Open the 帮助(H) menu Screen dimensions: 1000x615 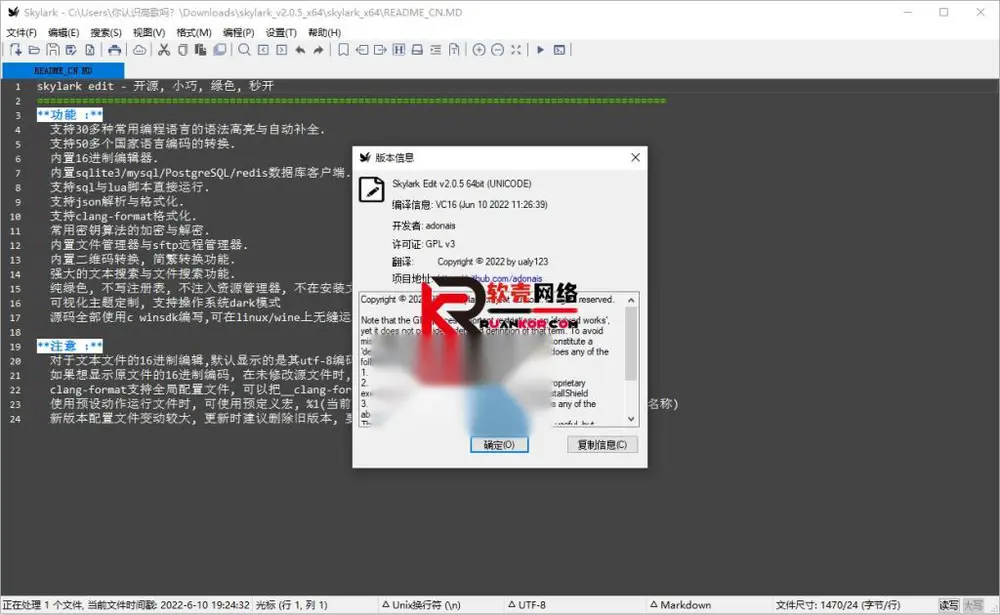[x=324, y=33]
